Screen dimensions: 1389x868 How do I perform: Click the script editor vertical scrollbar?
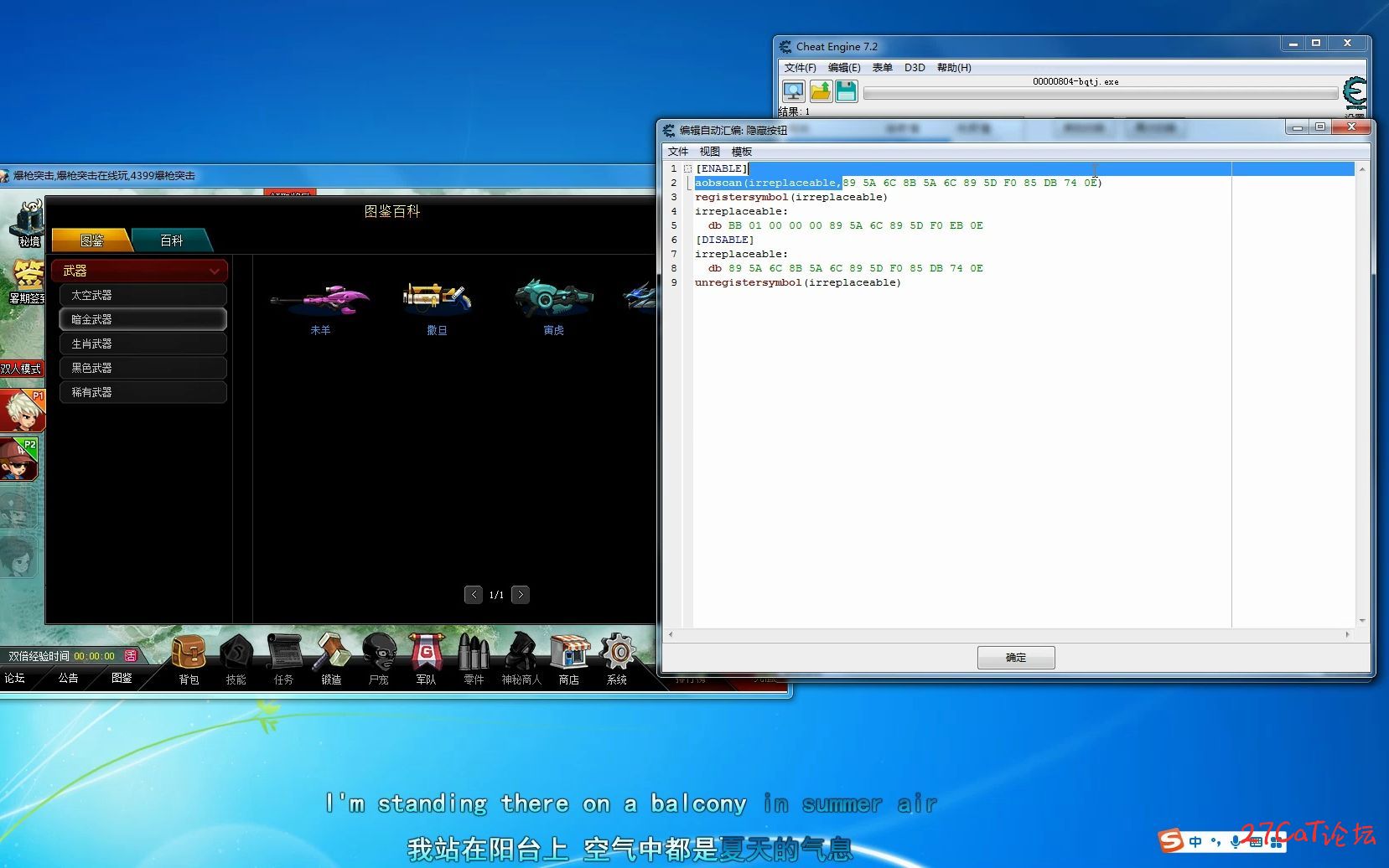[x=1361, y=395]
